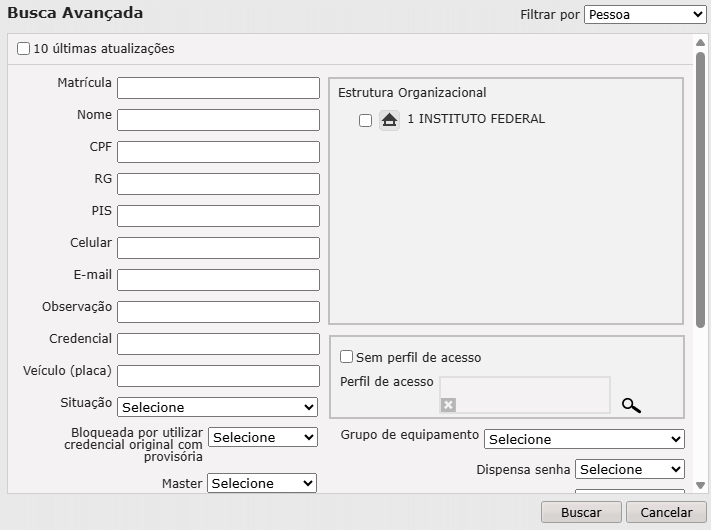Click the magnifier icon for Perfil de acesso
Screen dimensions: 711x530
pos(631,405)
